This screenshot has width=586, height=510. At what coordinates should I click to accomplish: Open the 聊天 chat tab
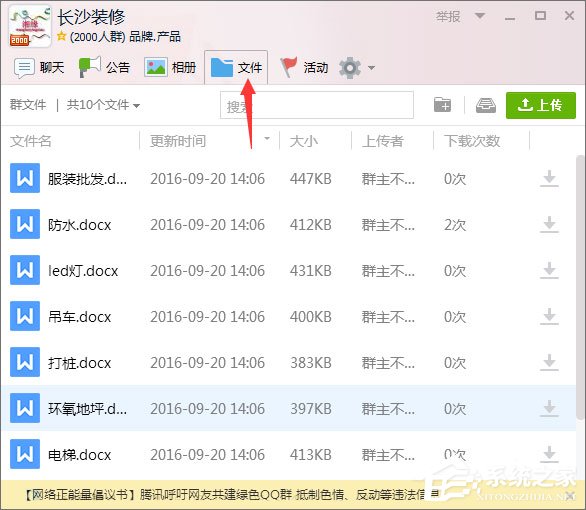(x=39, y=68)
